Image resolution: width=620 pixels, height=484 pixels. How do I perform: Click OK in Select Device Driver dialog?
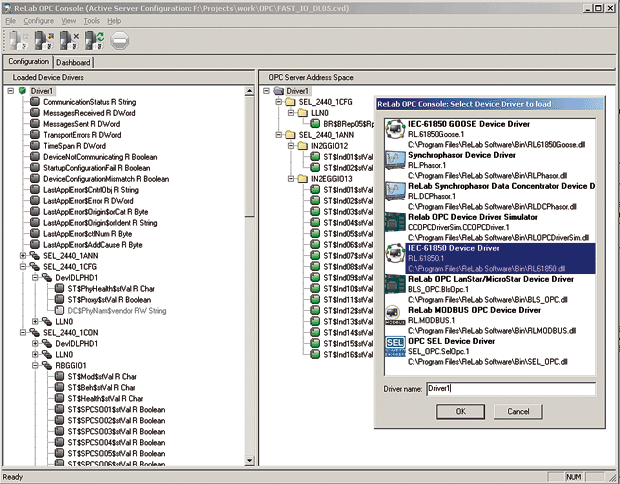[x=461, y=412]
